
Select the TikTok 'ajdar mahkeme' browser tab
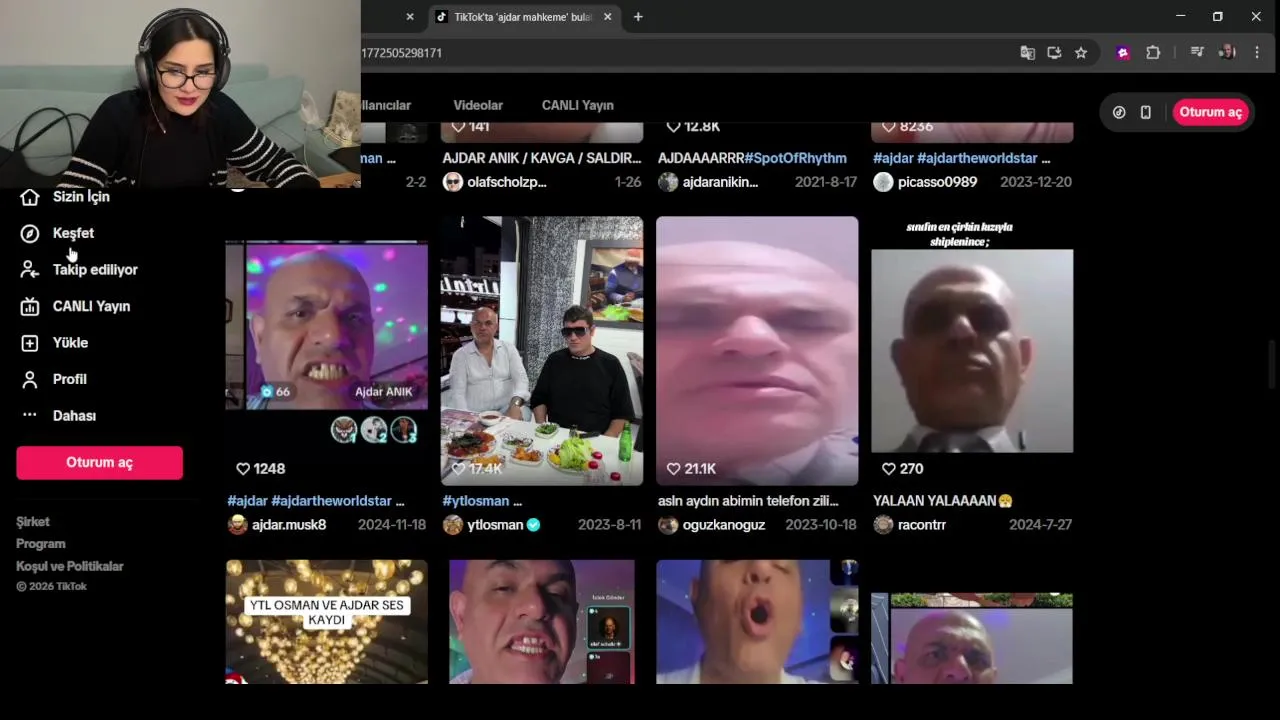tap(522, 17)
